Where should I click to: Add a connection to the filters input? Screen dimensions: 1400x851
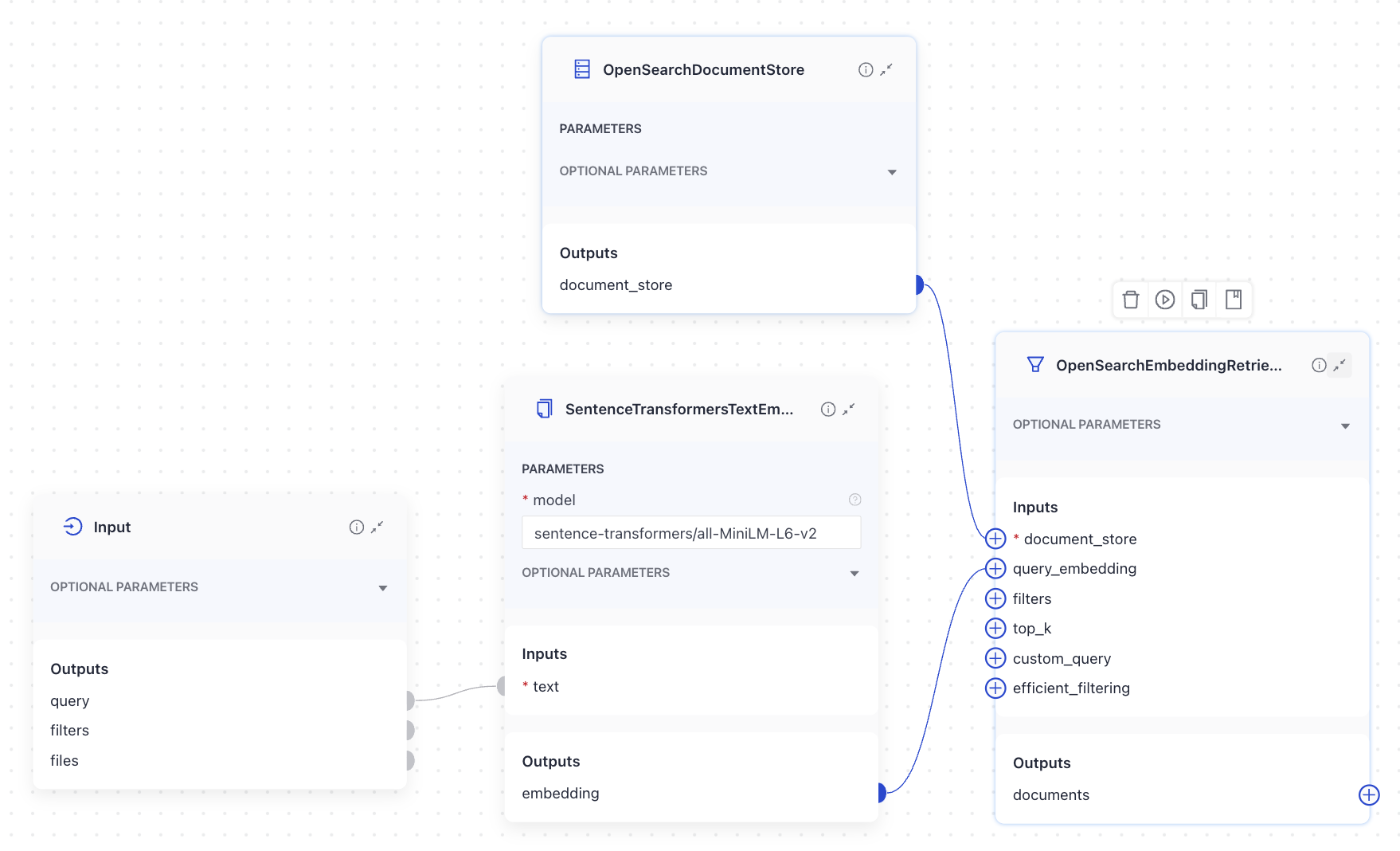click(x=995, y=598)
